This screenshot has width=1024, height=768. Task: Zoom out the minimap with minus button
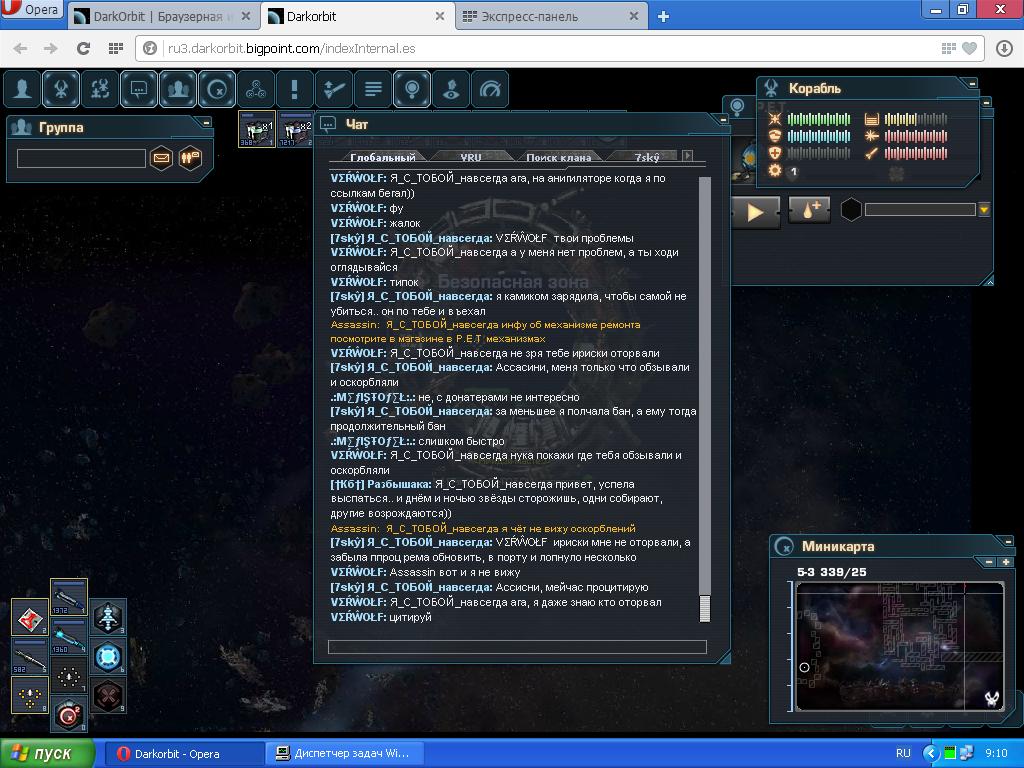click(x=989, y=562)
